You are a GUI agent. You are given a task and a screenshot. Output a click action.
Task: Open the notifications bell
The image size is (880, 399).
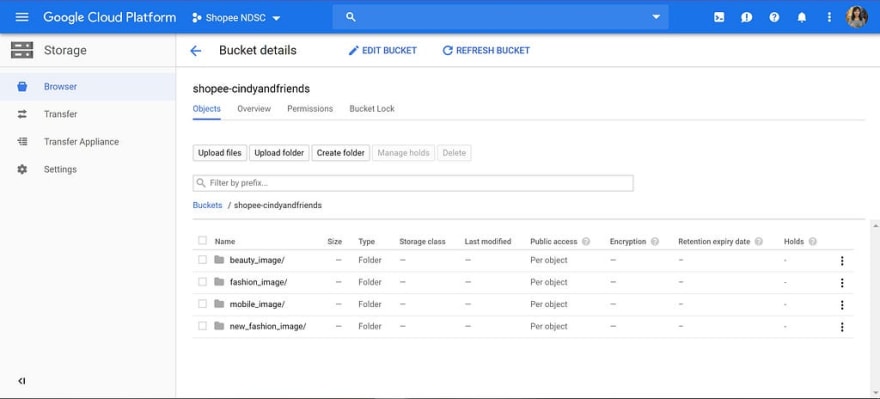[802, 17]
